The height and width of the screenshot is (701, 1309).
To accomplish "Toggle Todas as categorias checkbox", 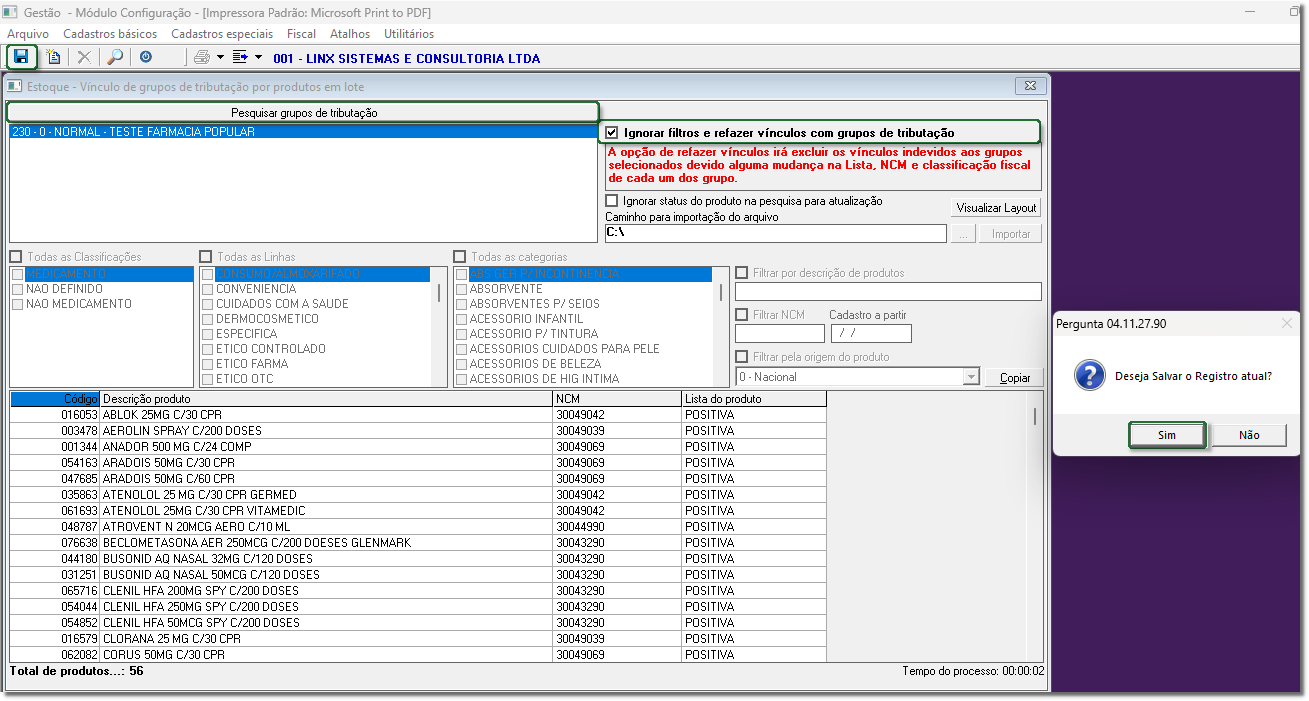I will (460, 257).
